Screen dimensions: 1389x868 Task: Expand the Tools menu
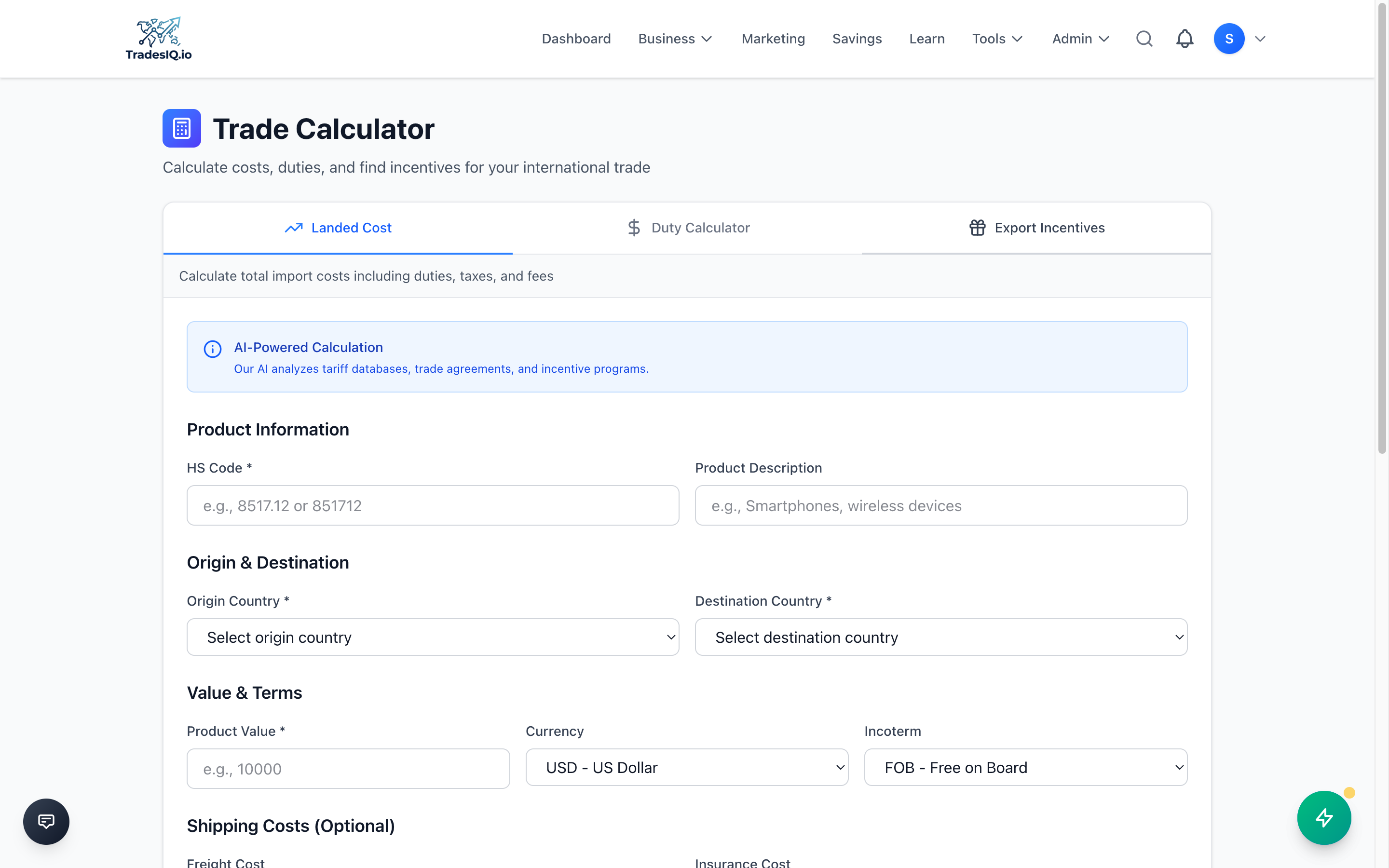997,39
